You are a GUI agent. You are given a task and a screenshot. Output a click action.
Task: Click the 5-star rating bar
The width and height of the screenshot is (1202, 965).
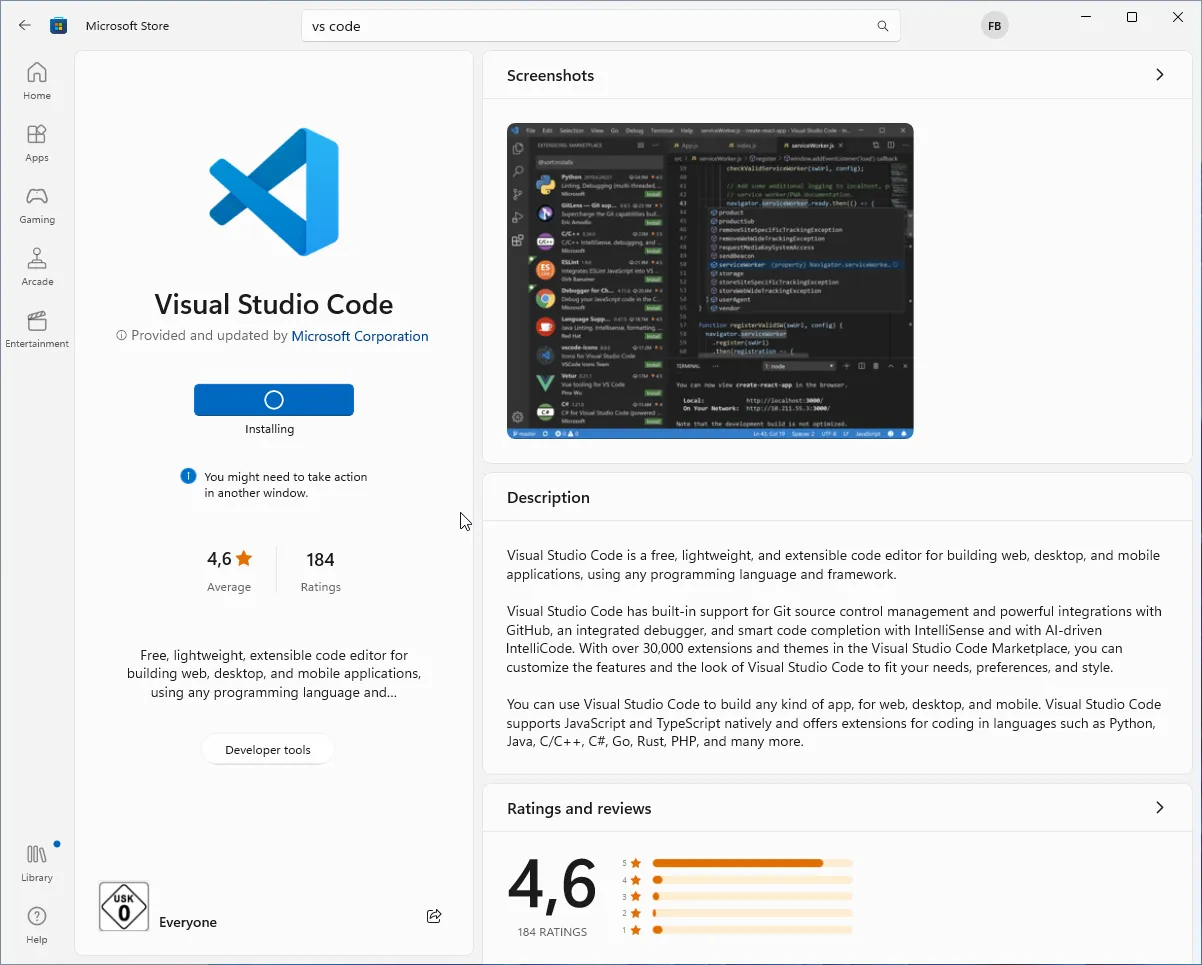(x=752, y=861)
